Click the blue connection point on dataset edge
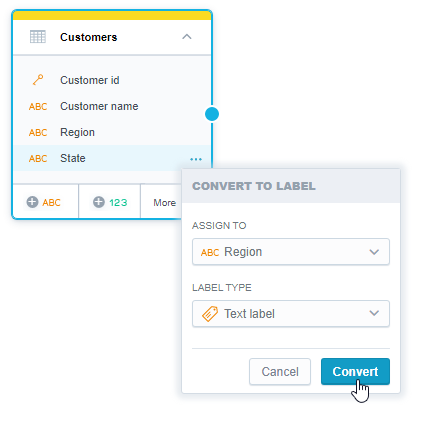 click(212, 114)
